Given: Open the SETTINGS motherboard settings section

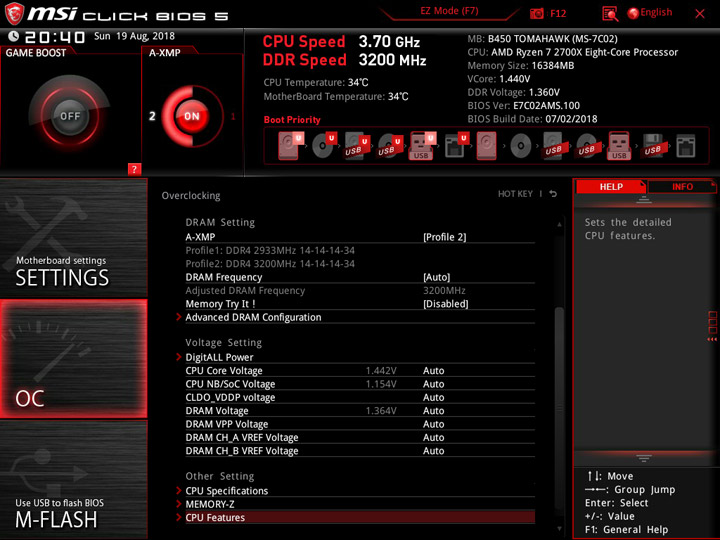Looking at the screenshot, I should 73,238.
